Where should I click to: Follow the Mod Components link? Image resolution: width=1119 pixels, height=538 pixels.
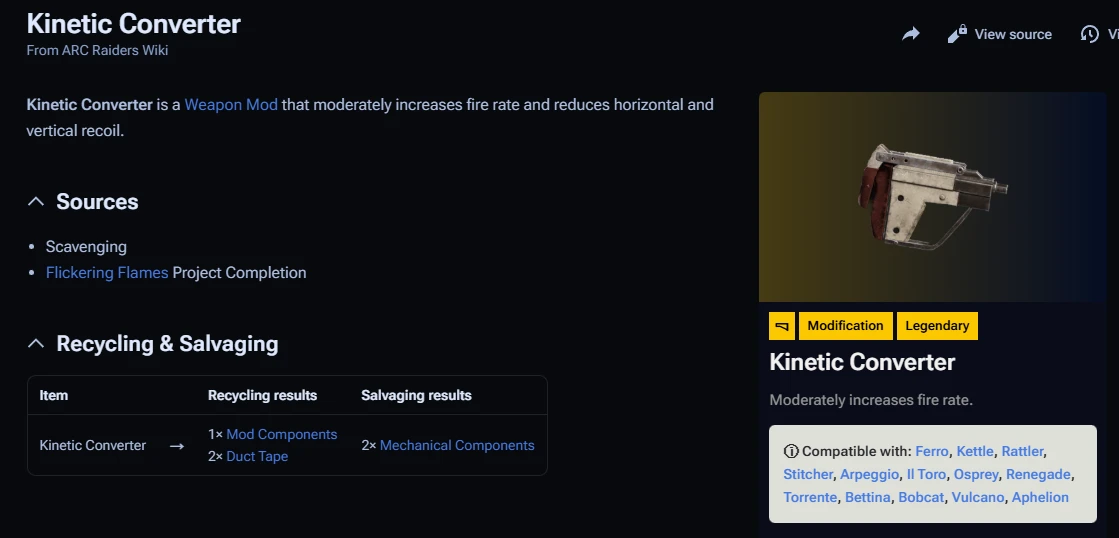[281, 434]
